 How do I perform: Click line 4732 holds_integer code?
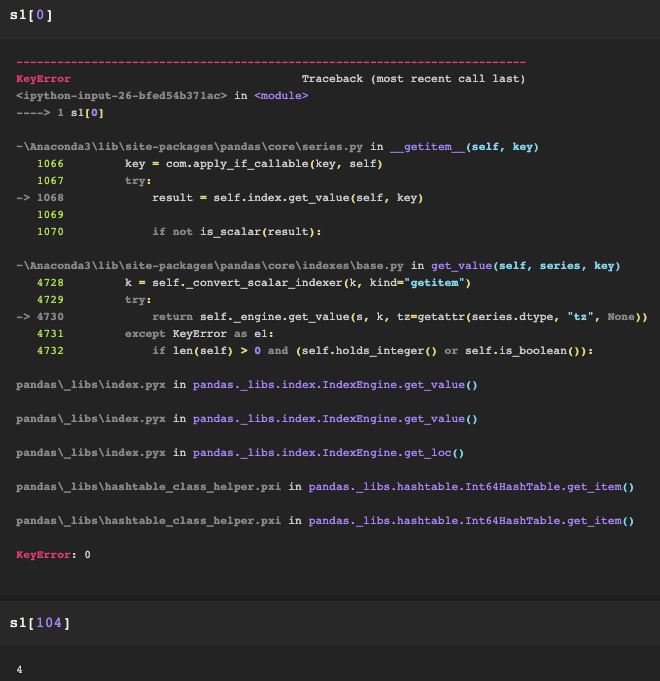pyautogui.click(x=373, y=350)
